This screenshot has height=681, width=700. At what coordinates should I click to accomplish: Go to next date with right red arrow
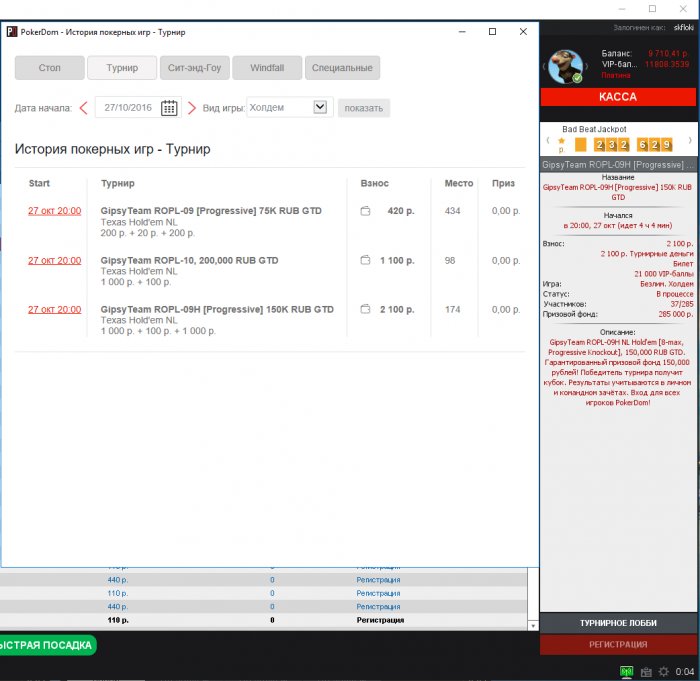(192, 108)
